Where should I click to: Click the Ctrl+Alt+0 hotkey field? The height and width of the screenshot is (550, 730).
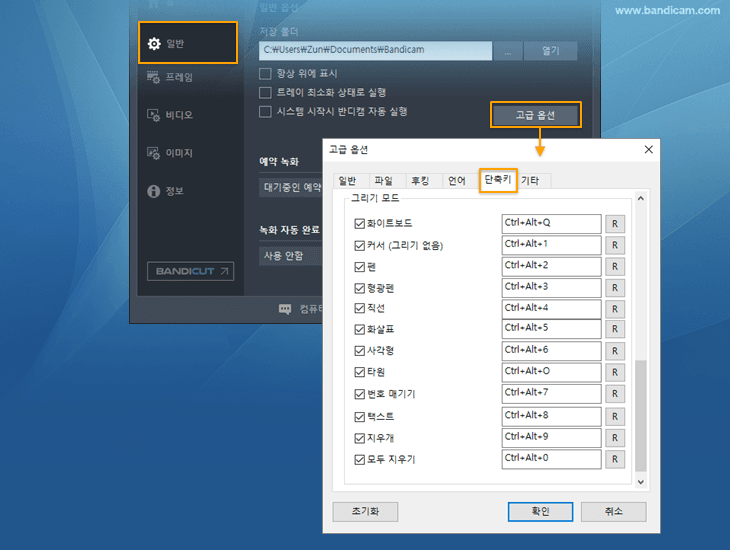point(551,459)
